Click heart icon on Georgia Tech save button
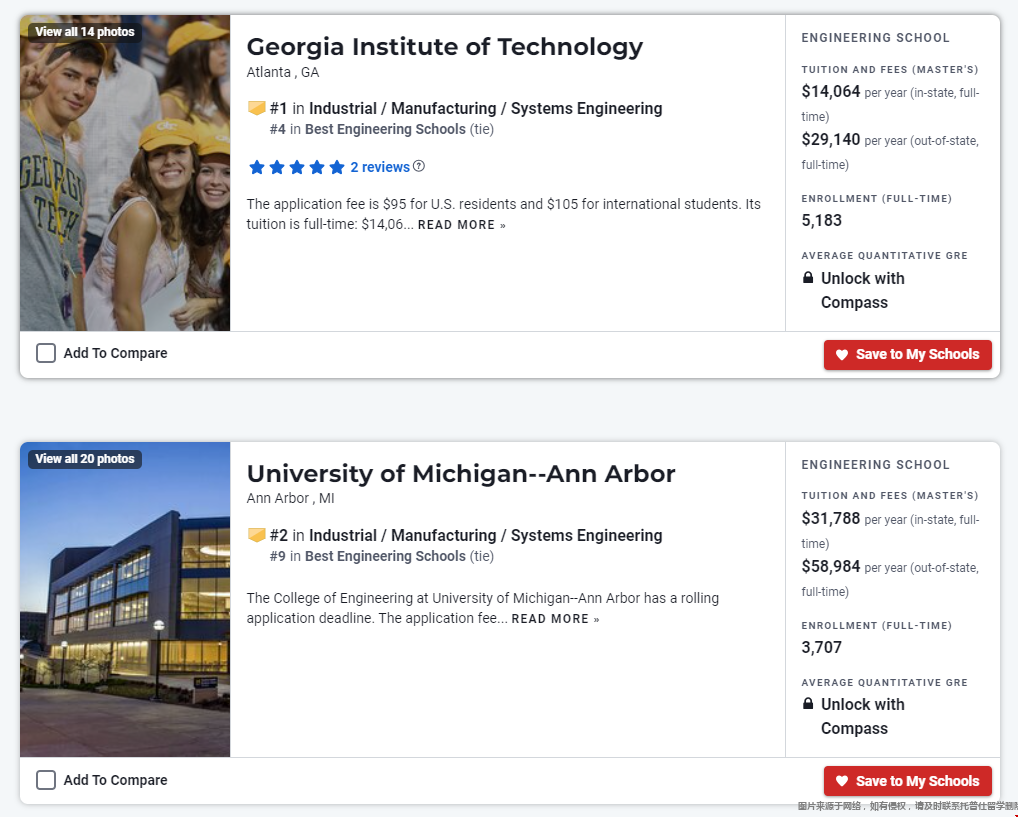 tap(842, 355)
